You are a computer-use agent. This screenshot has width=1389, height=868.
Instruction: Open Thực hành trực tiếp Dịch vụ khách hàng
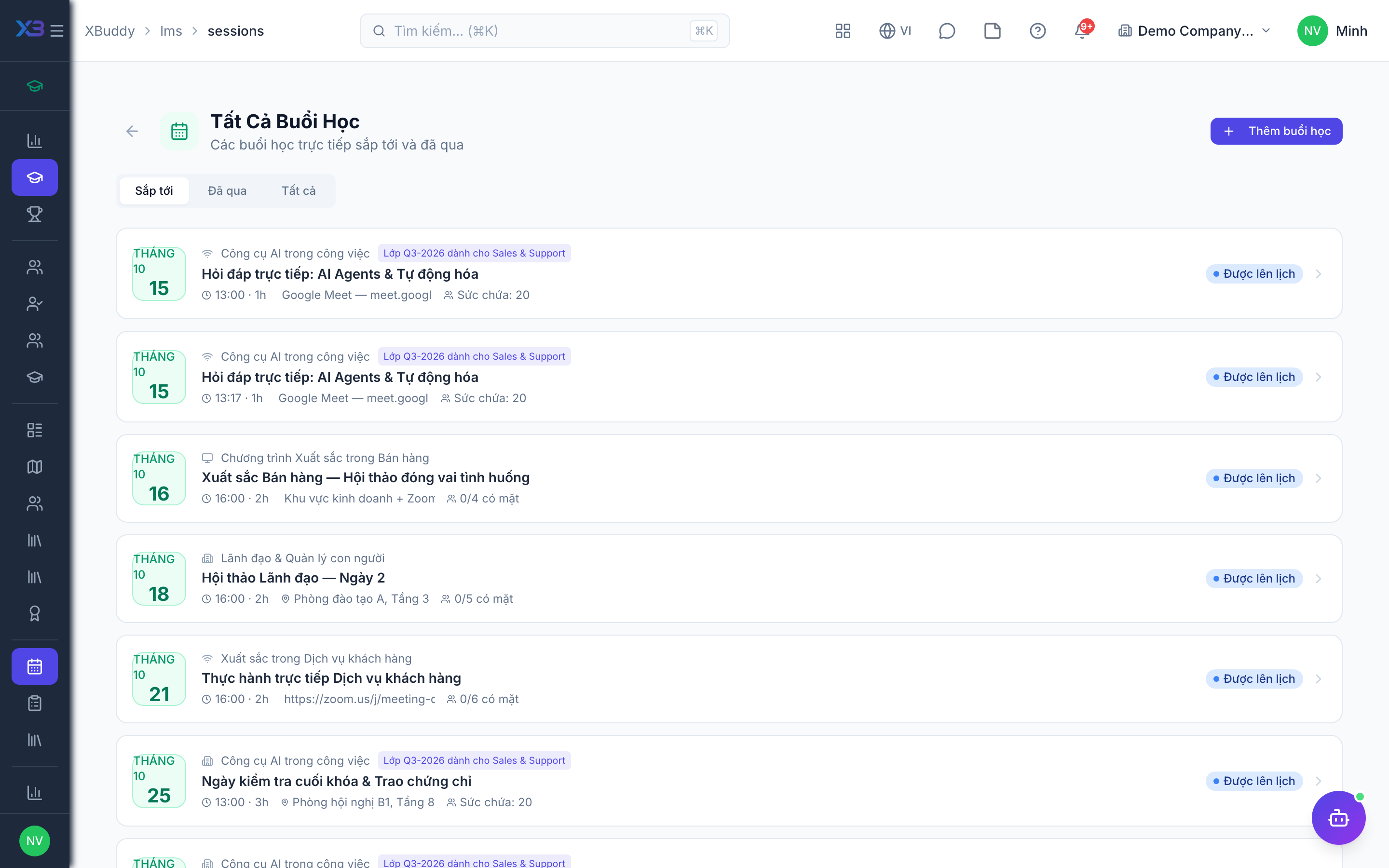331,678
